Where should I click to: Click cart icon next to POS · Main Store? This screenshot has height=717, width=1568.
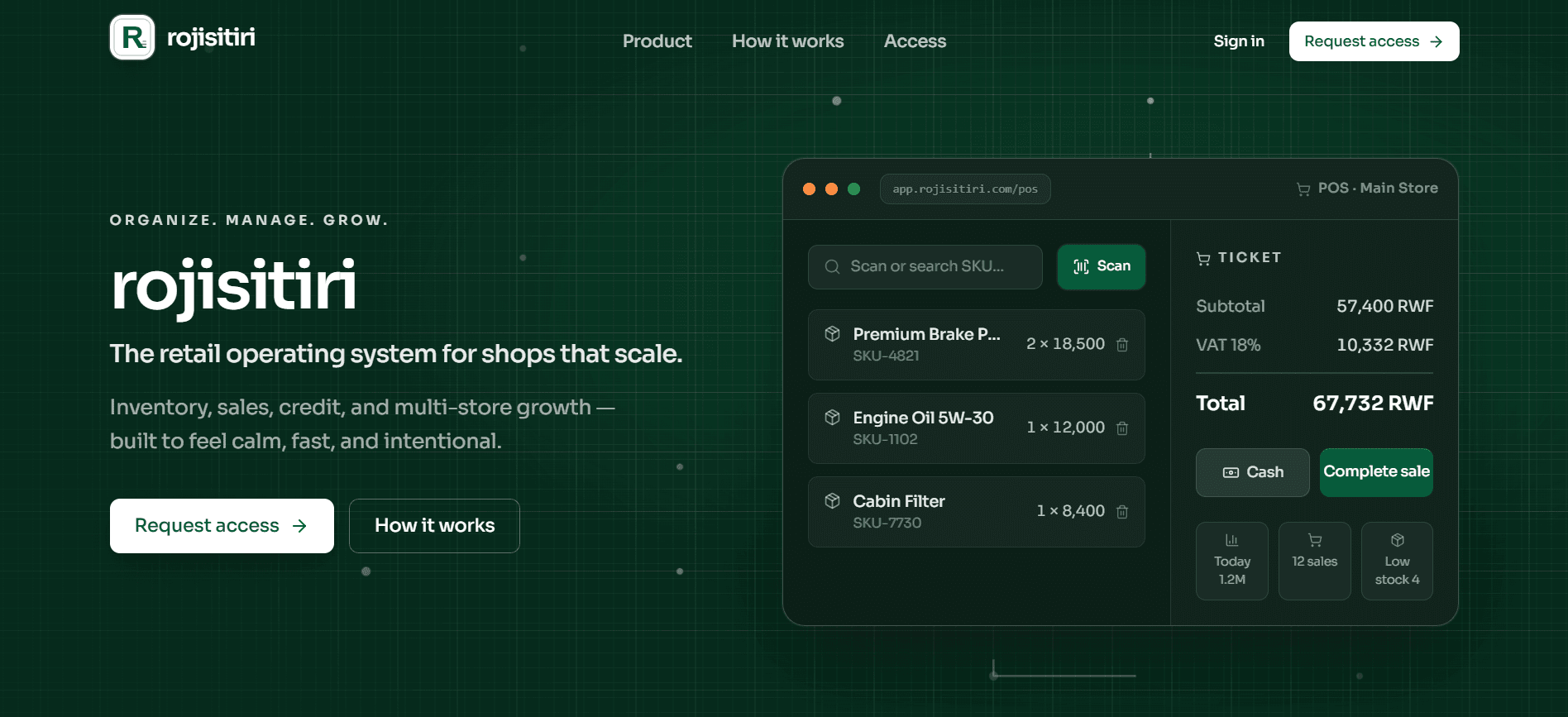(x=1303, y=189)
